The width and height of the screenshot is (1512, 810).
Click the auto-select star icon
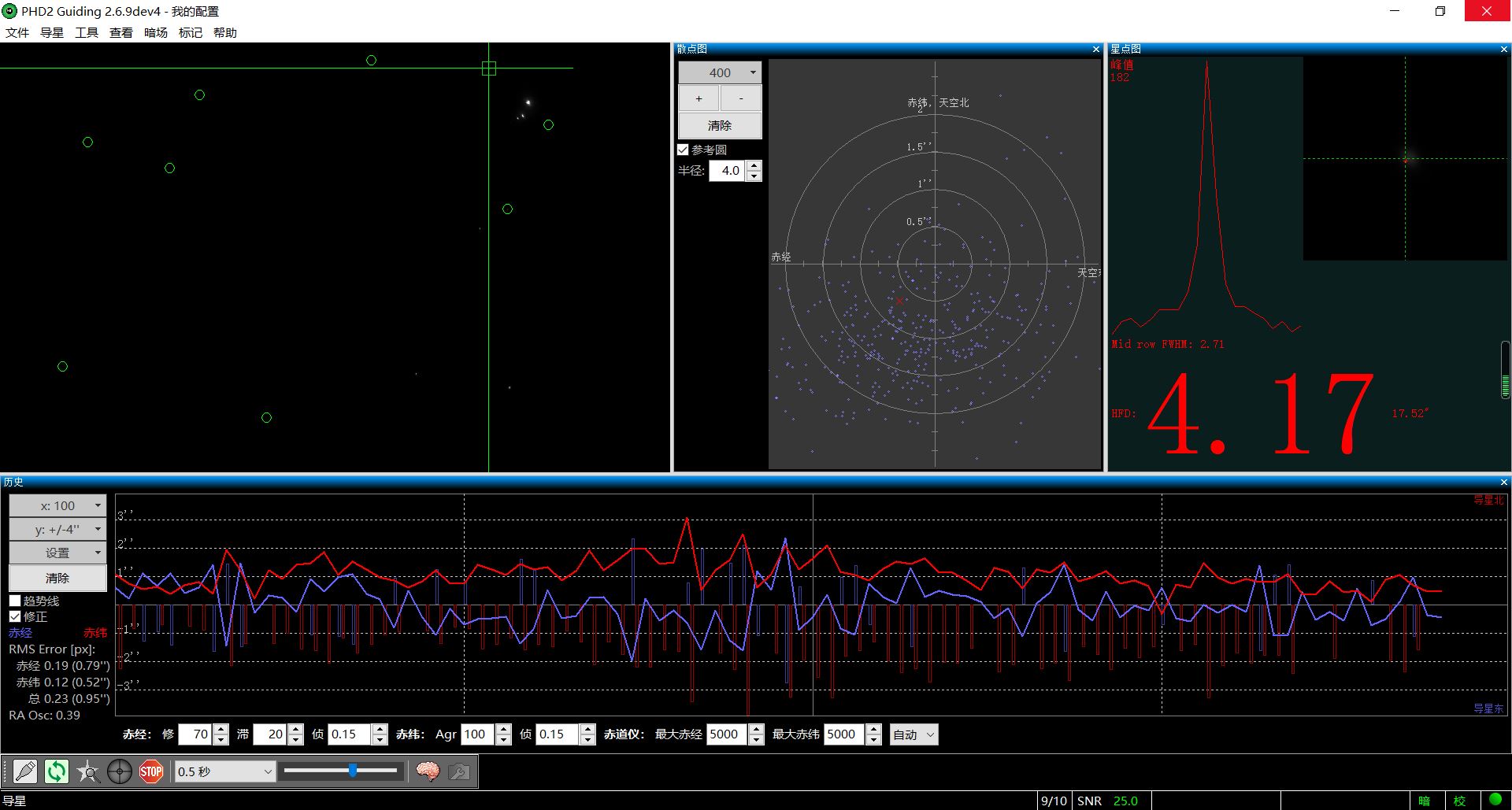[x=88, y=771]
